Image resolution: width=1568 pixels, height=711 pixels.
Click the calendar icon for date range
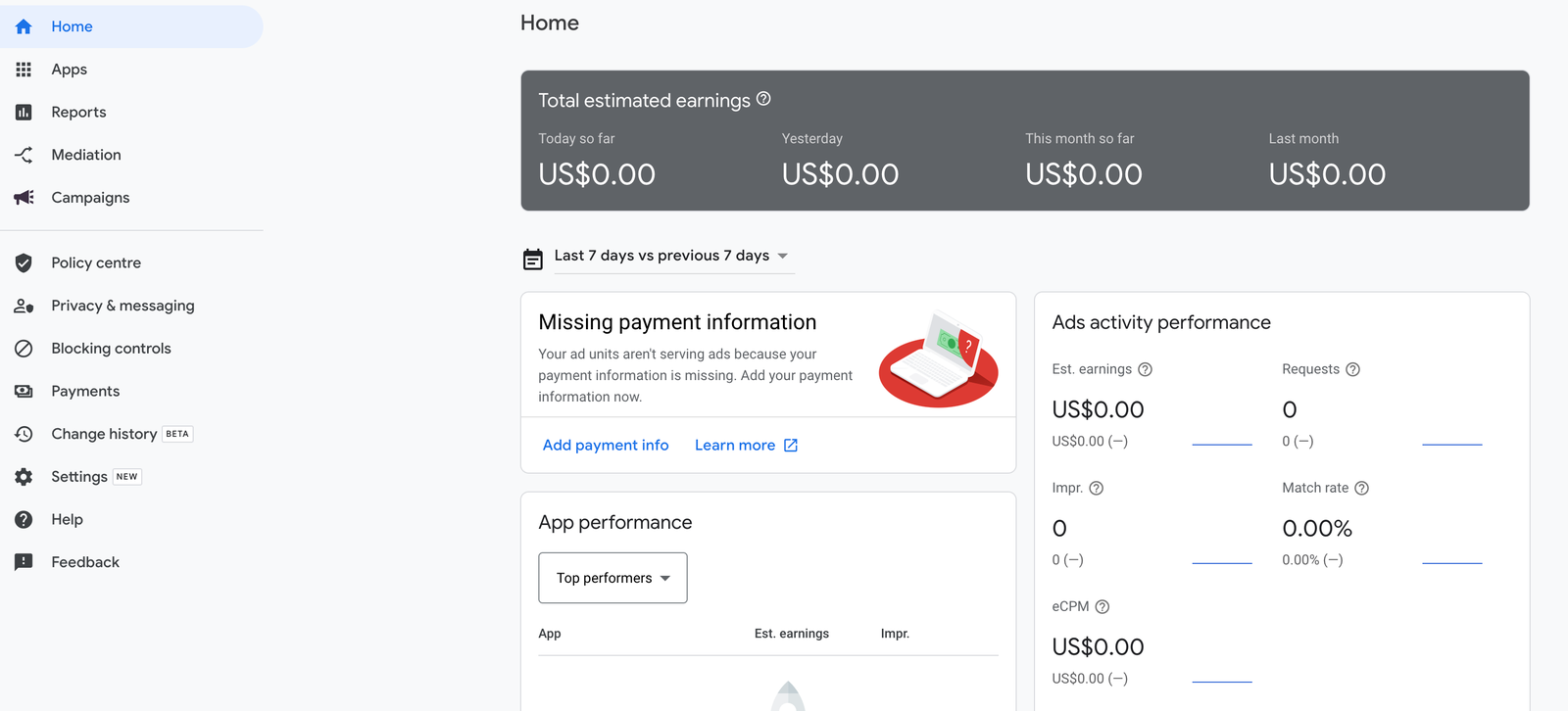533,259
